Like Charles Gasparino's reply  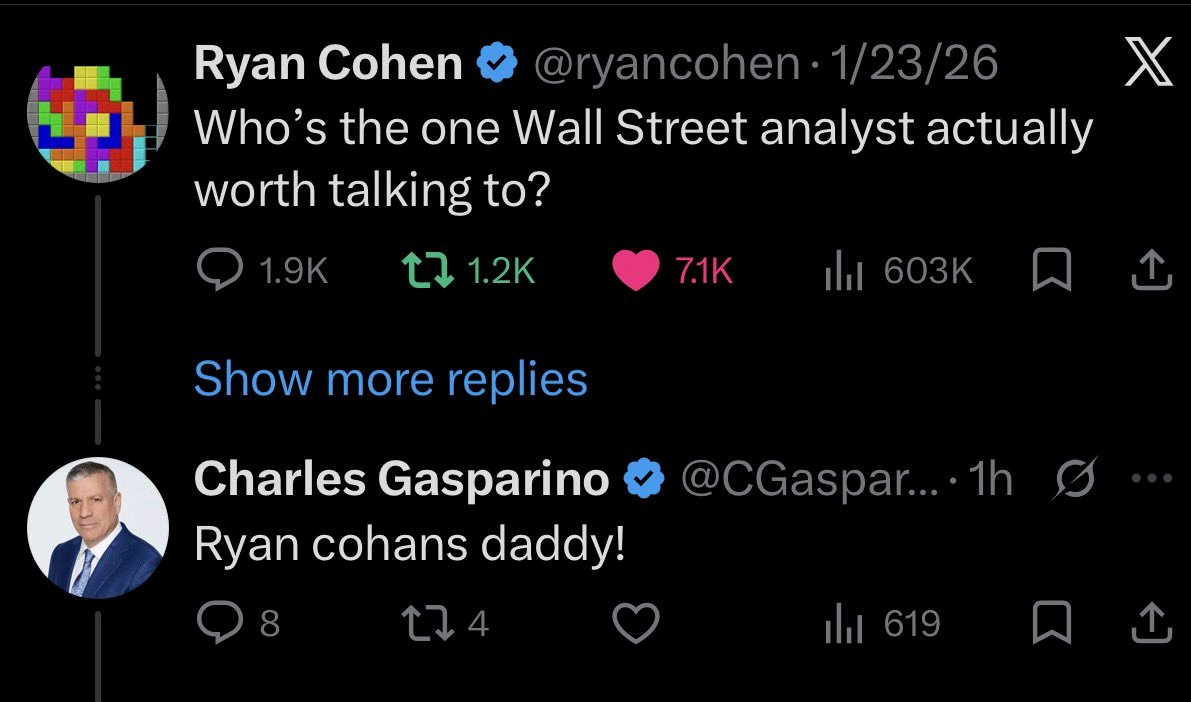point(635,624)
